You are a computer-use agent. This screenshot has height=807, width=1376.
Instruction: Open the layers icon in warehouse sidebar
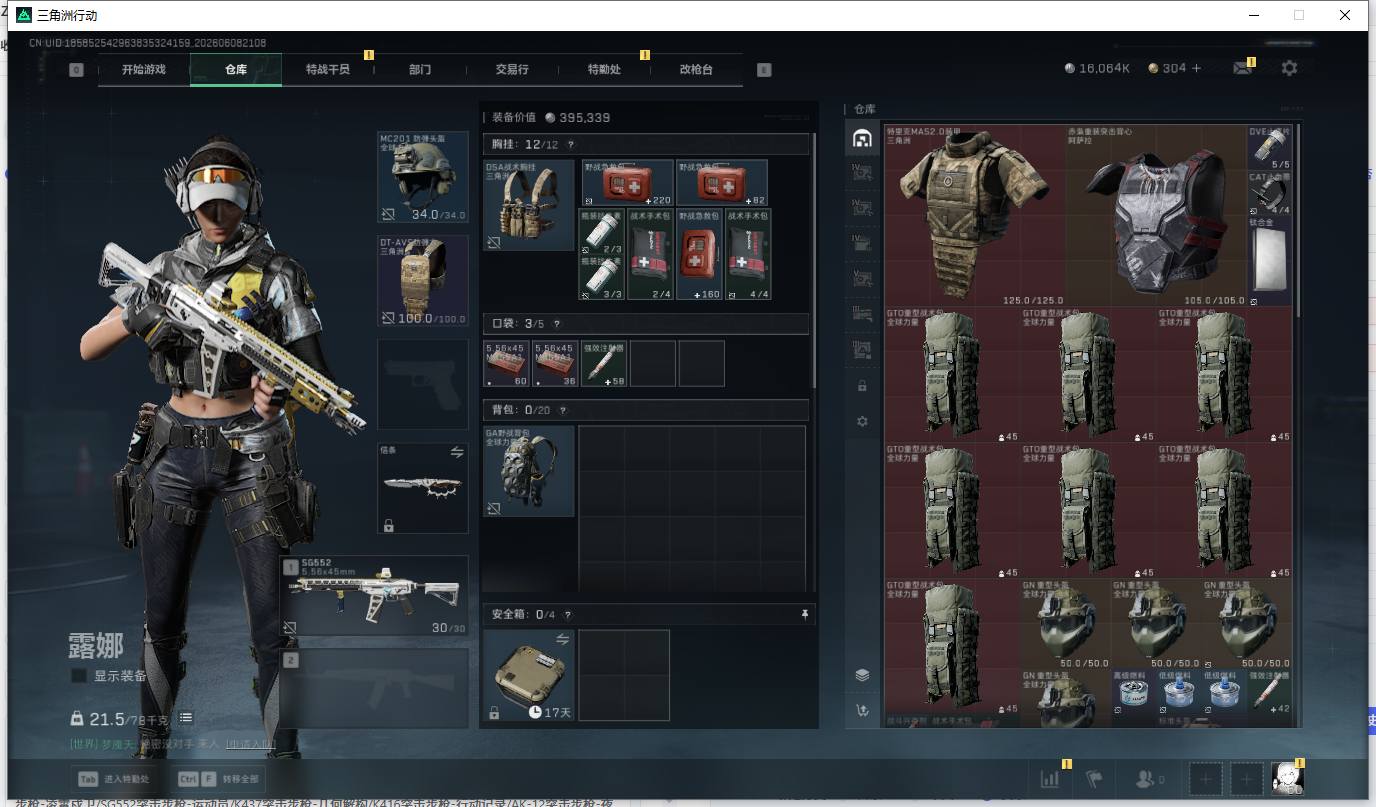coord(862,675)
